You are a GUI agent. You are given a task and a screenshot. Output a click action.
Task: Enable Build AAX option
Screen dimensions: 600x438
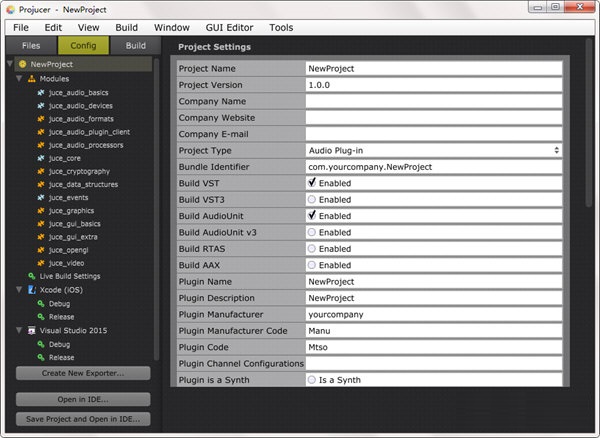312,265
